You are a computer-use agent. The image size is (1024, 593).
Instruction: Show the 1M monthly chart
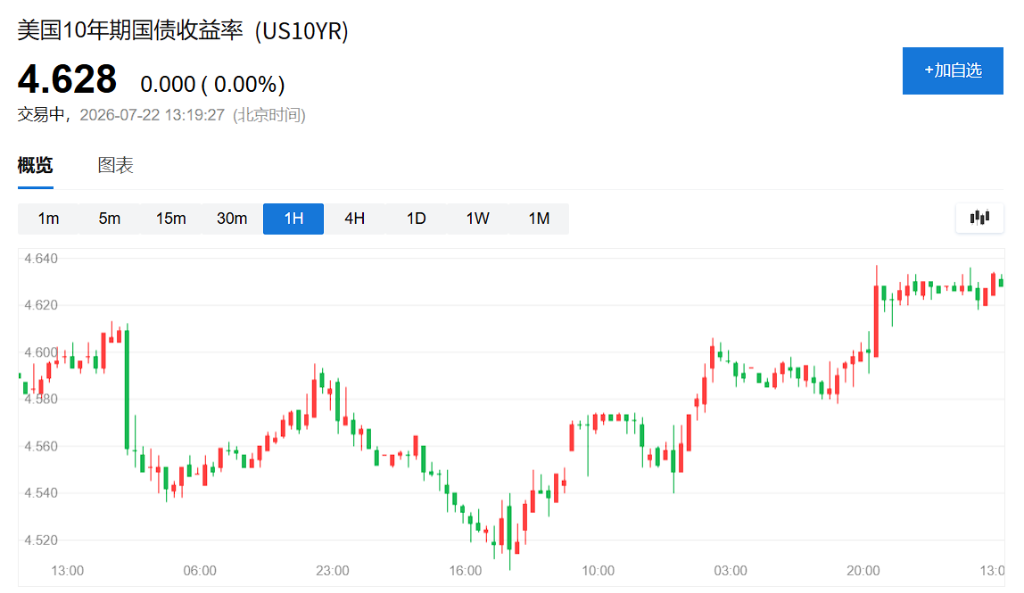tap(539, 218)
